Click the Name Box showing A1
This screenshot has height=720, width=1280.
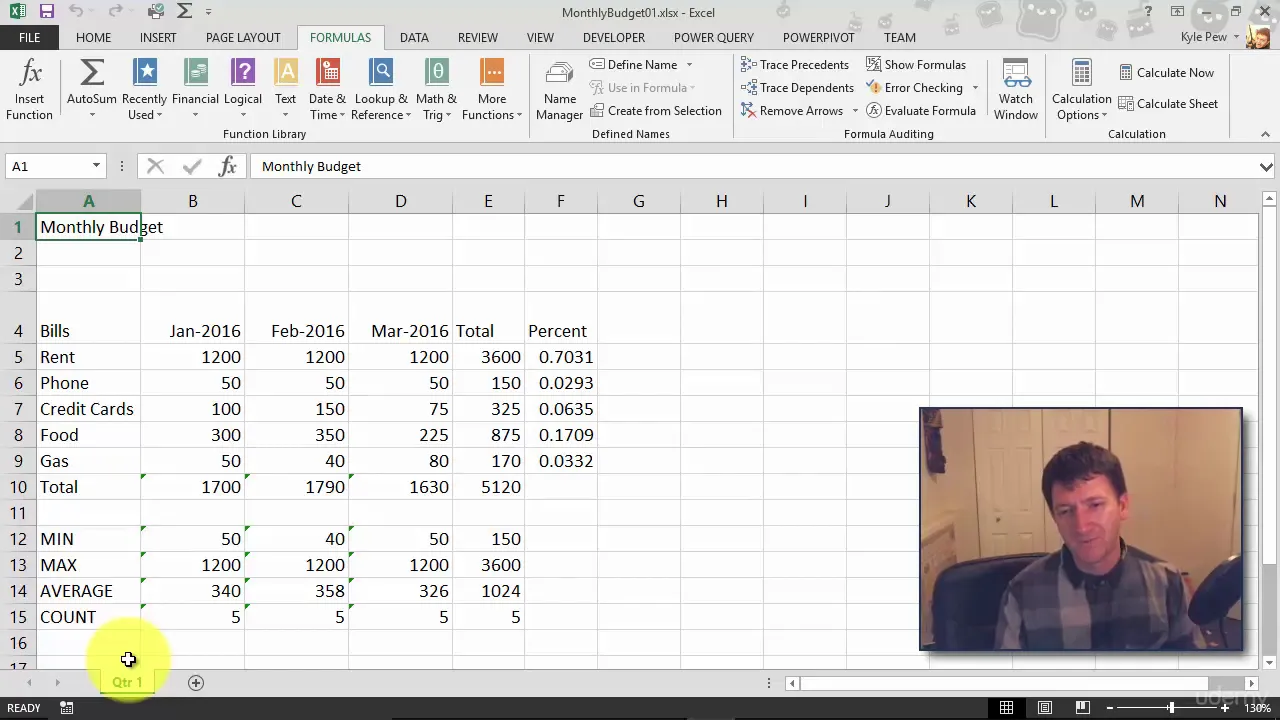pos(48,166)
